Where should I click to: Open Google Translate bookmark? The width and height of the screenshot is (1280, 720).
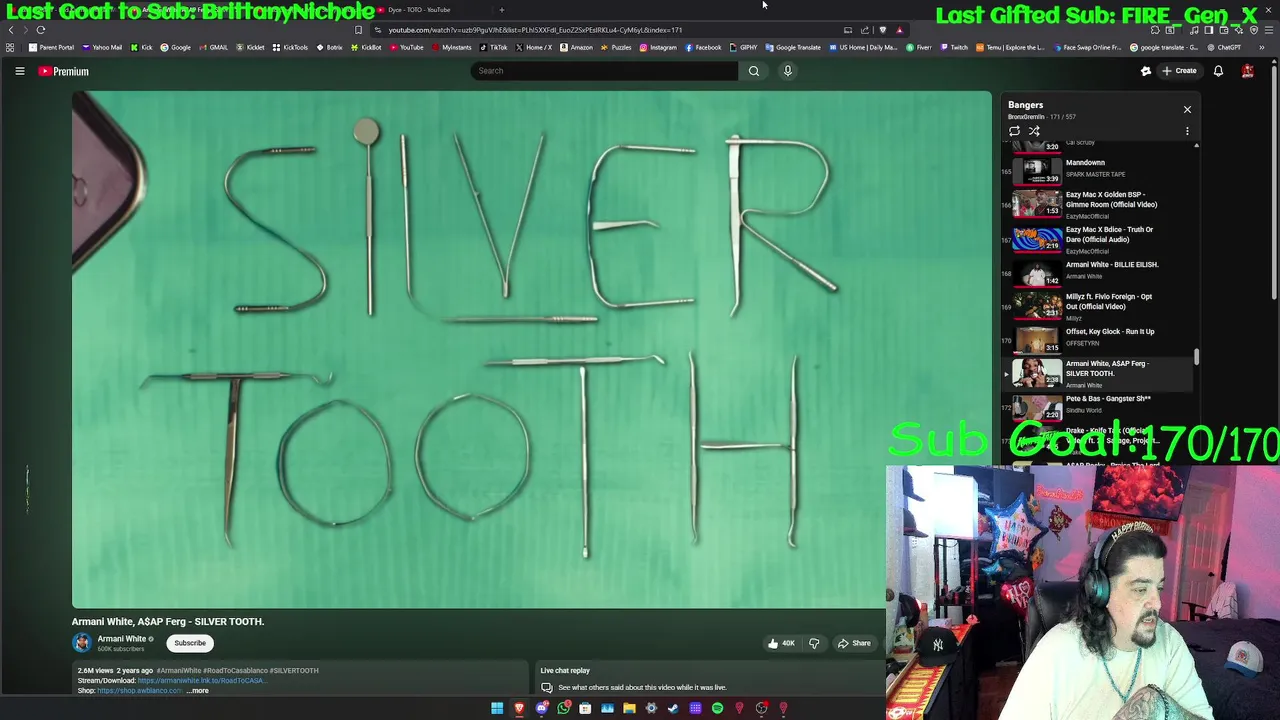tap(793, 47)
